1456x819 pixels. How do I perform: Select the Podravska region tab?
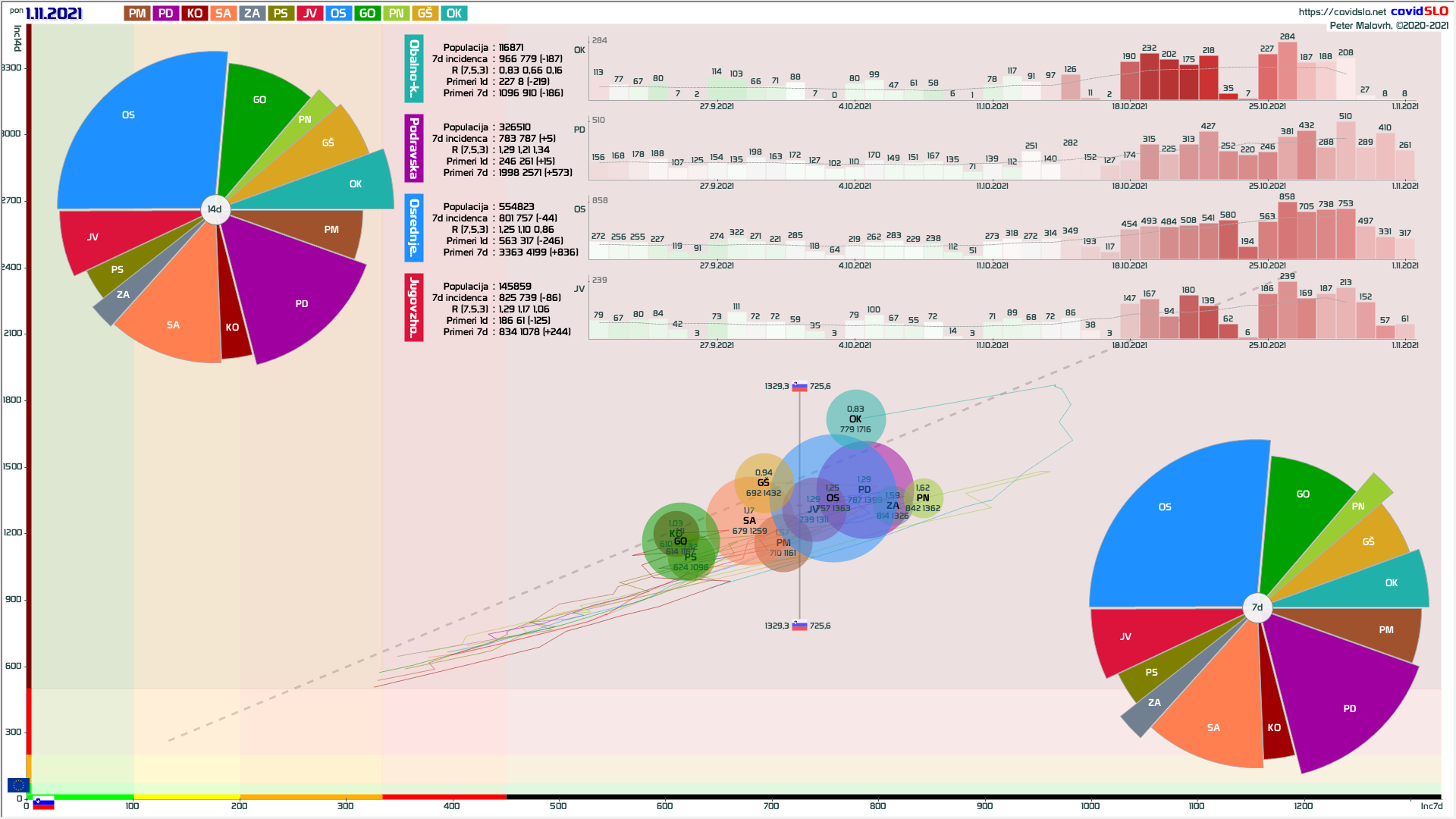pos(414,148)
